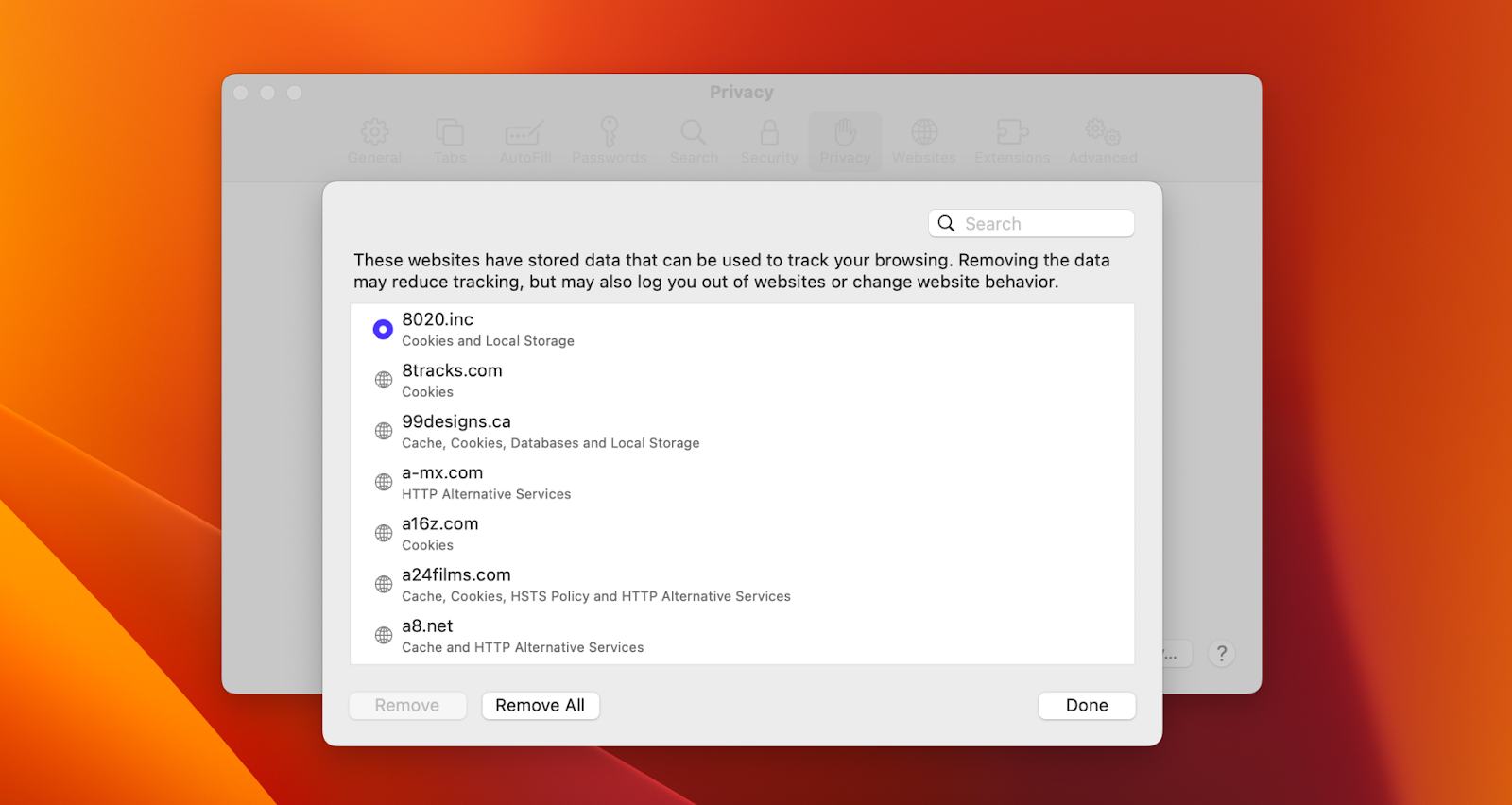
Task: Select the 8tracks.com entry
Action: (742, 380)
